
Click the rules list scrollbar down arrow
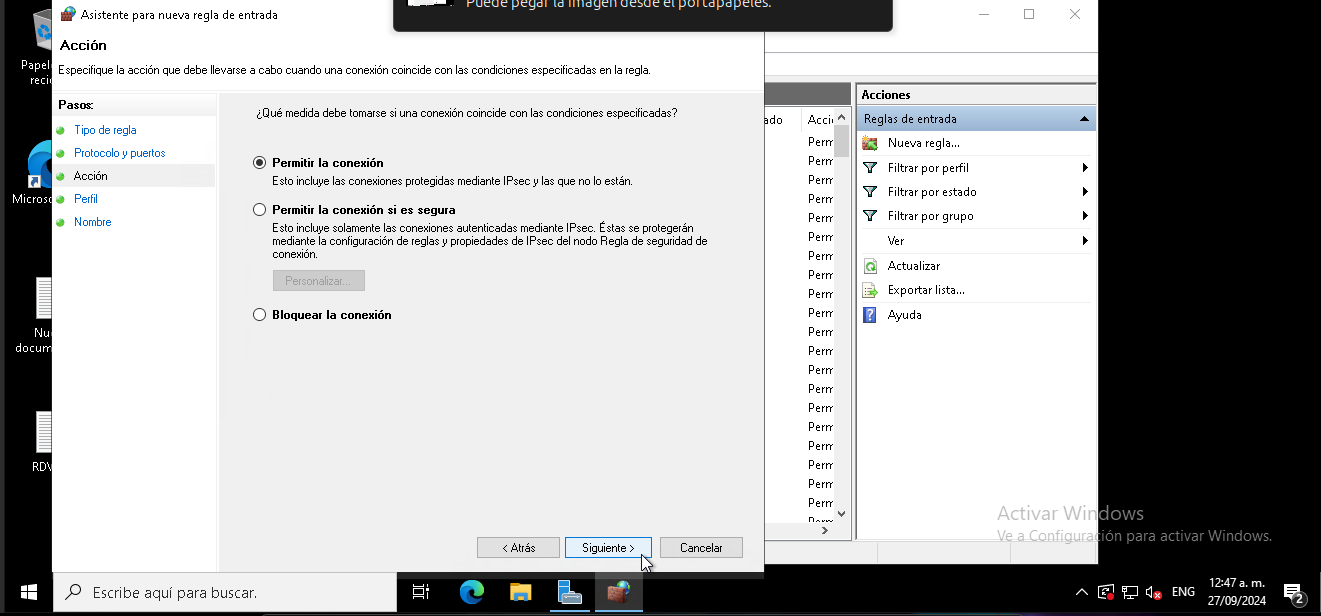(x=841, y=513)
